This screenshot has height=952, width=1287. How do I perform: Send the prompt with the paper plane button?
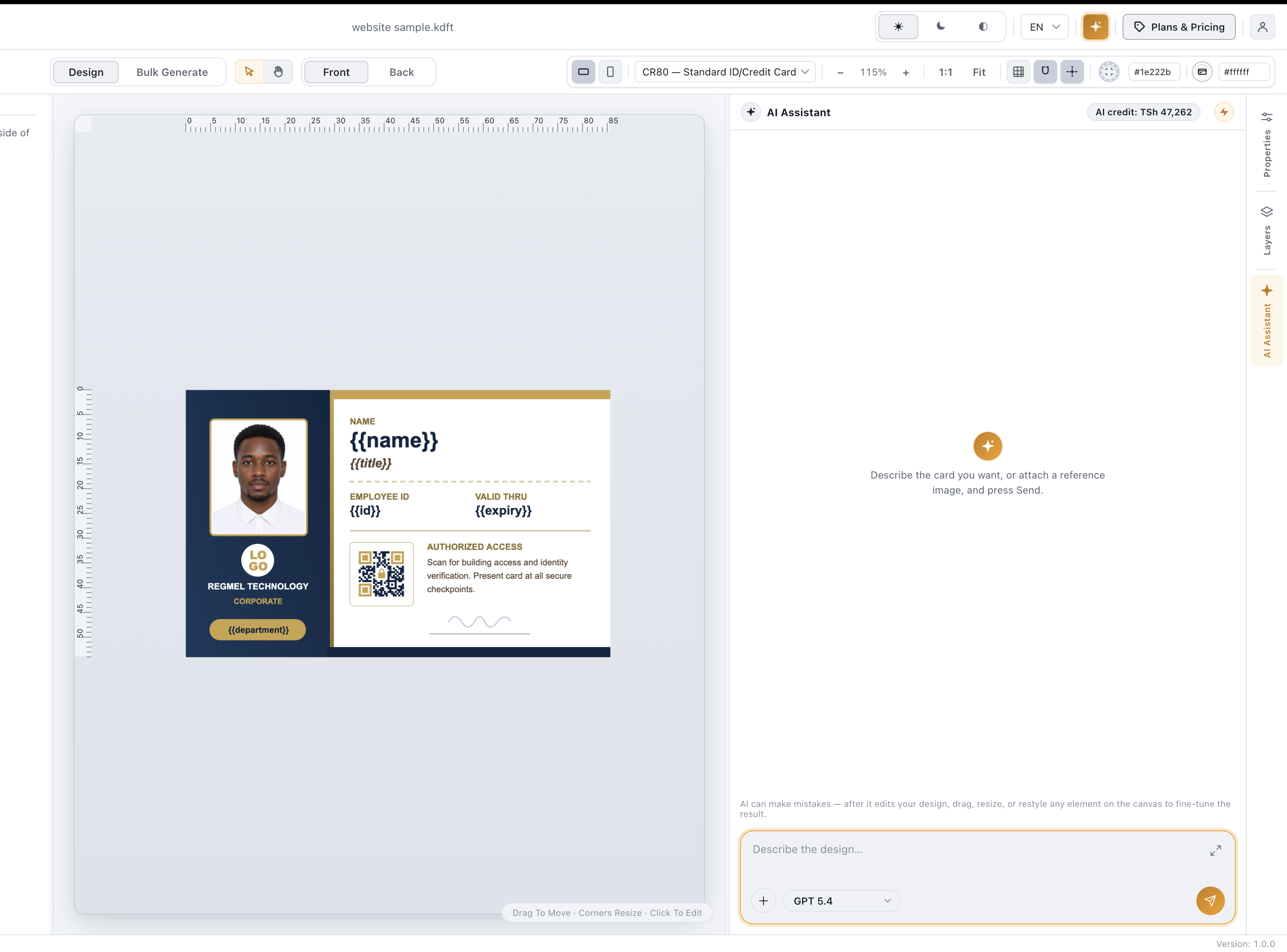click(x=1210, y=900)
